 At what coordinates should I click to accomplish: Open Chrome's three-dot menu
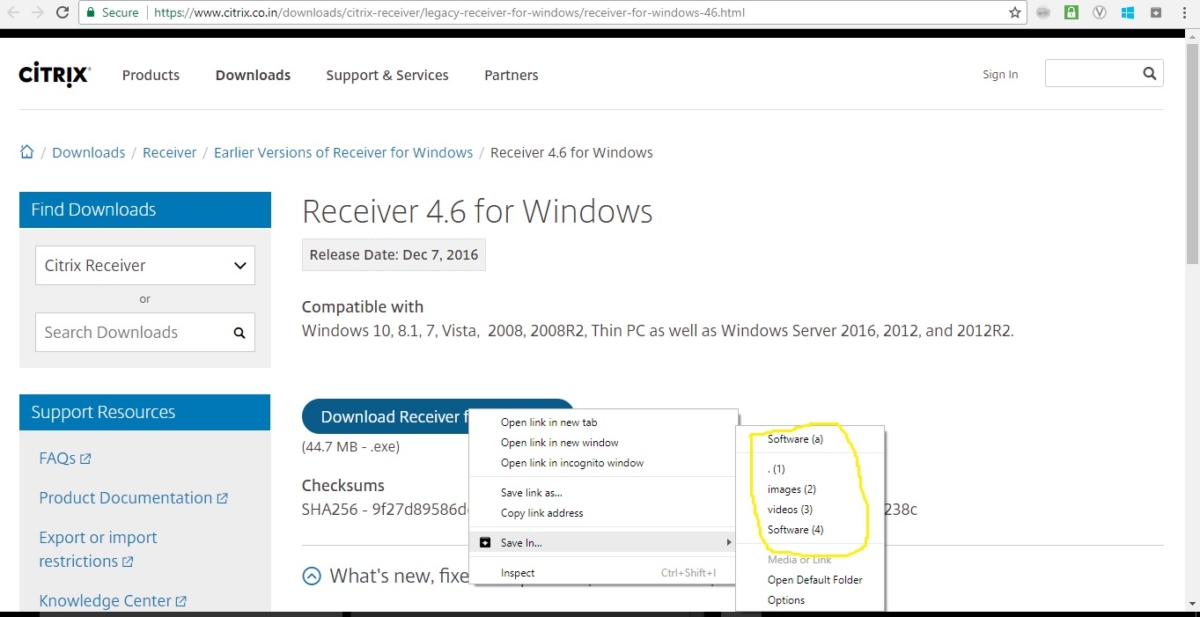pos(1184,13)
